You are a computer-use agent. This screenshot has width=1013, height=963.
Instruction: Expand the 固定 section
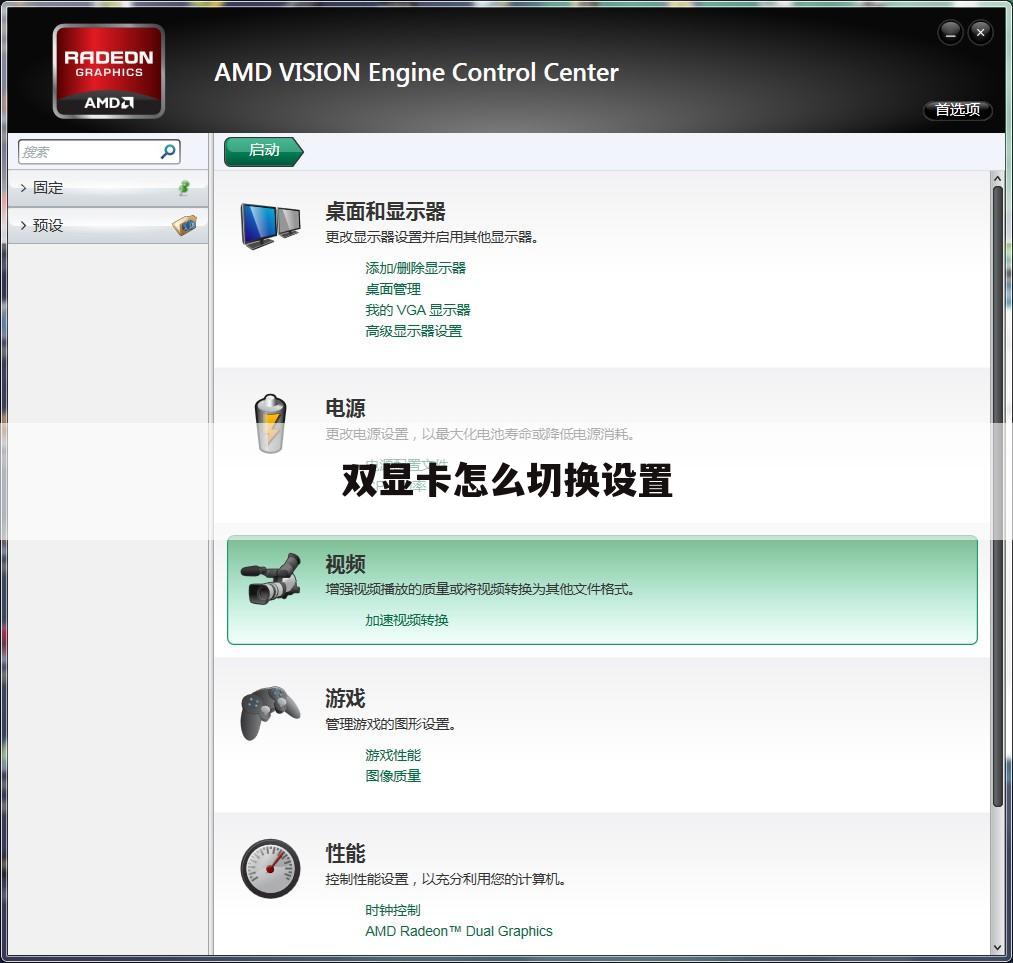[107, 188]
